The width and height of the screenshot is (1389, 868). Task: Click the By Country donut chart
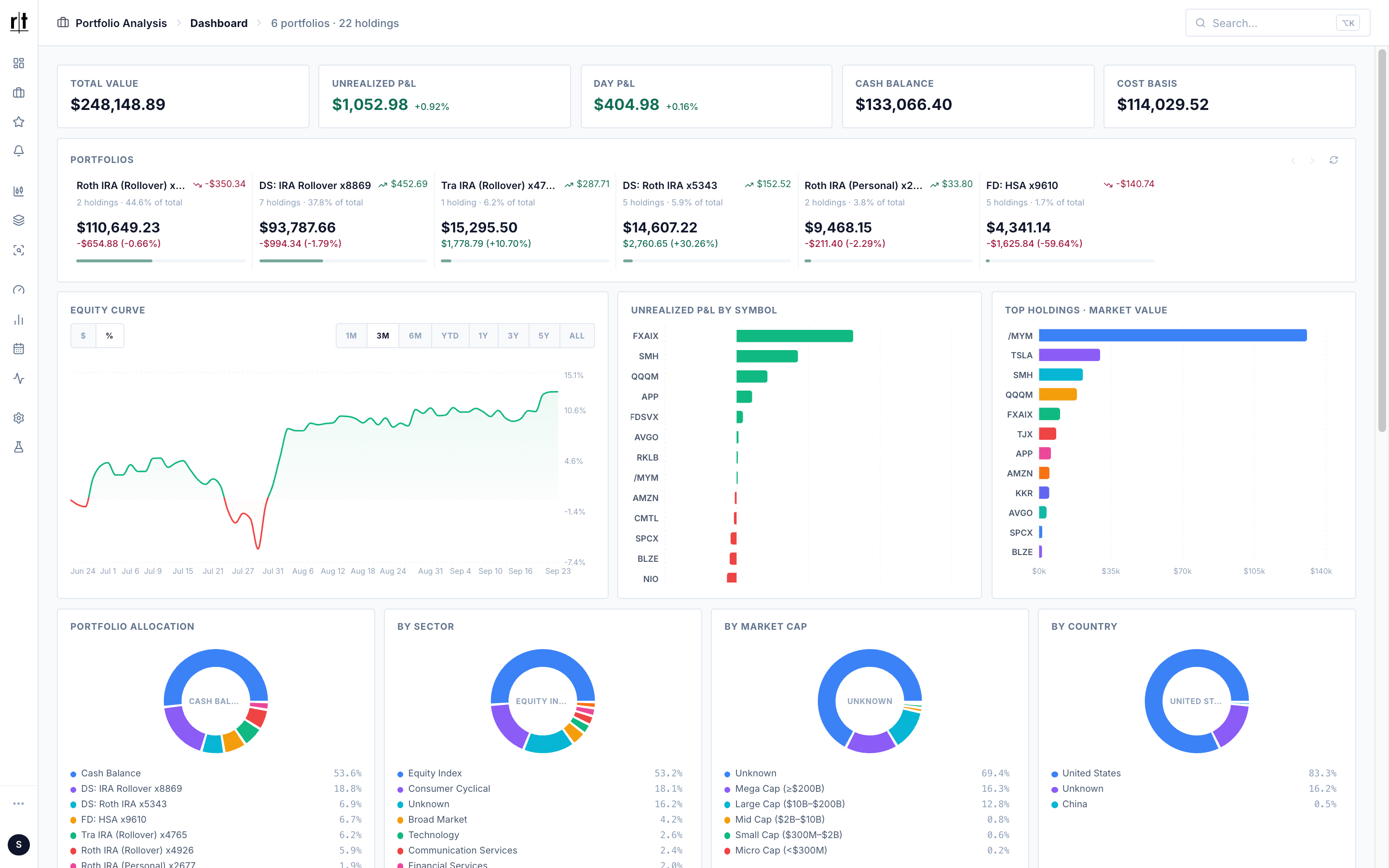pos(1197,701)
